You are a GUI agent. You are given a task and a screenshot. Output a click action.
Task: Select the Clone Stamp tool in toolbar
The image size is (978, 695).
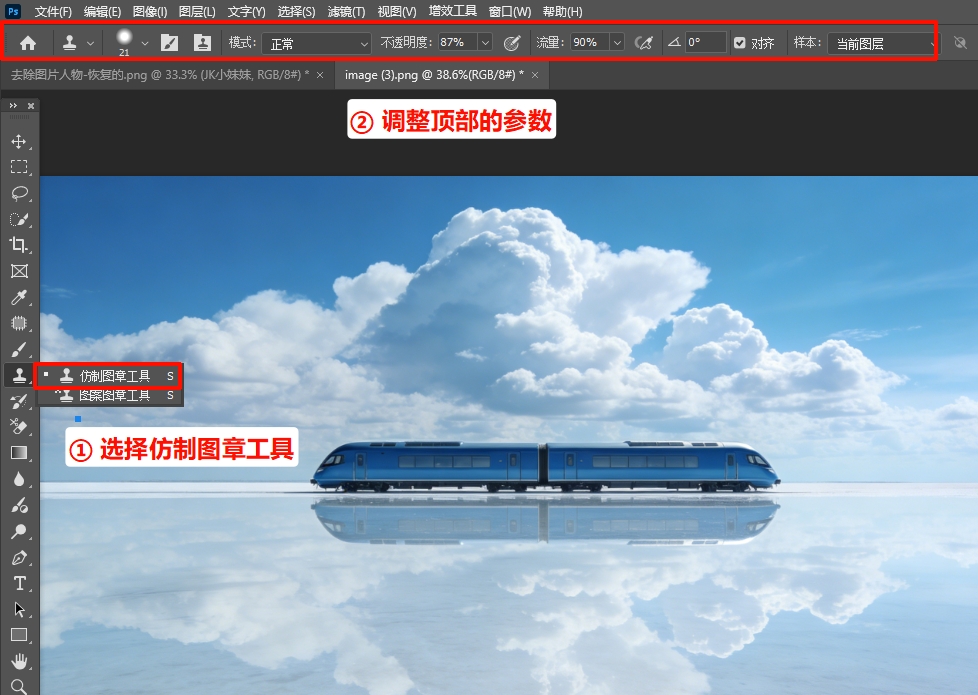[20, 375]
